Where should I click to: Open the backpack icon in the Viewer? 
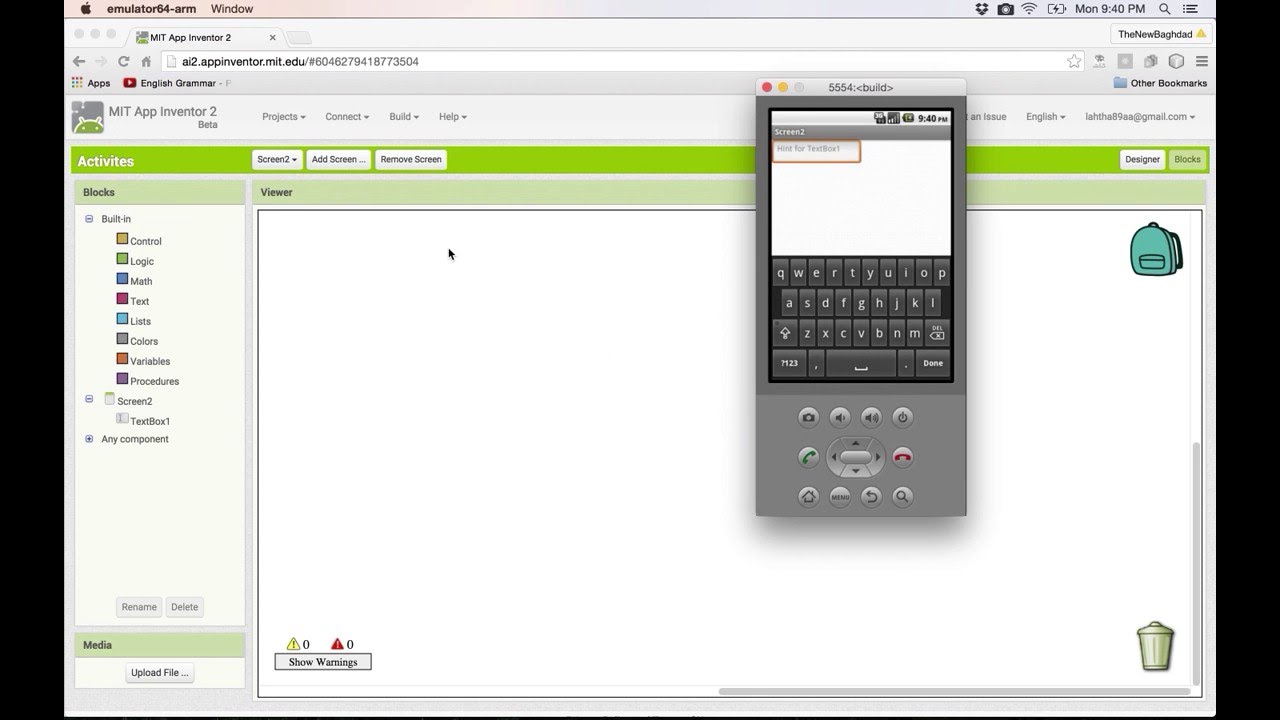click(1156, 249)
